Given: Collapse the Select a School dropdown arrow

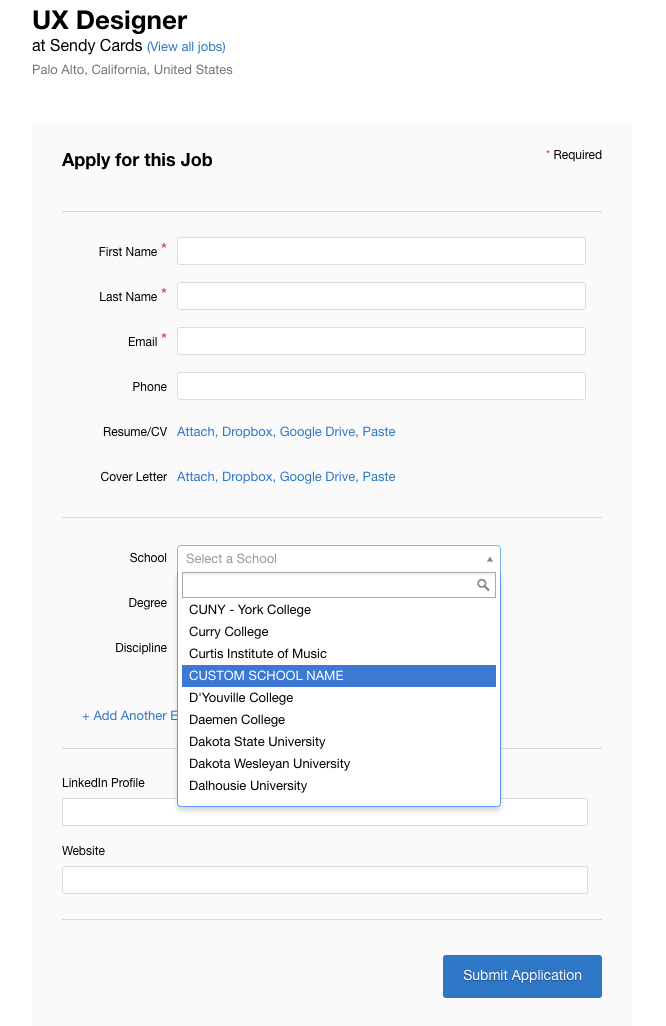Looking at the screenshot, I should (x=489, y=559).
